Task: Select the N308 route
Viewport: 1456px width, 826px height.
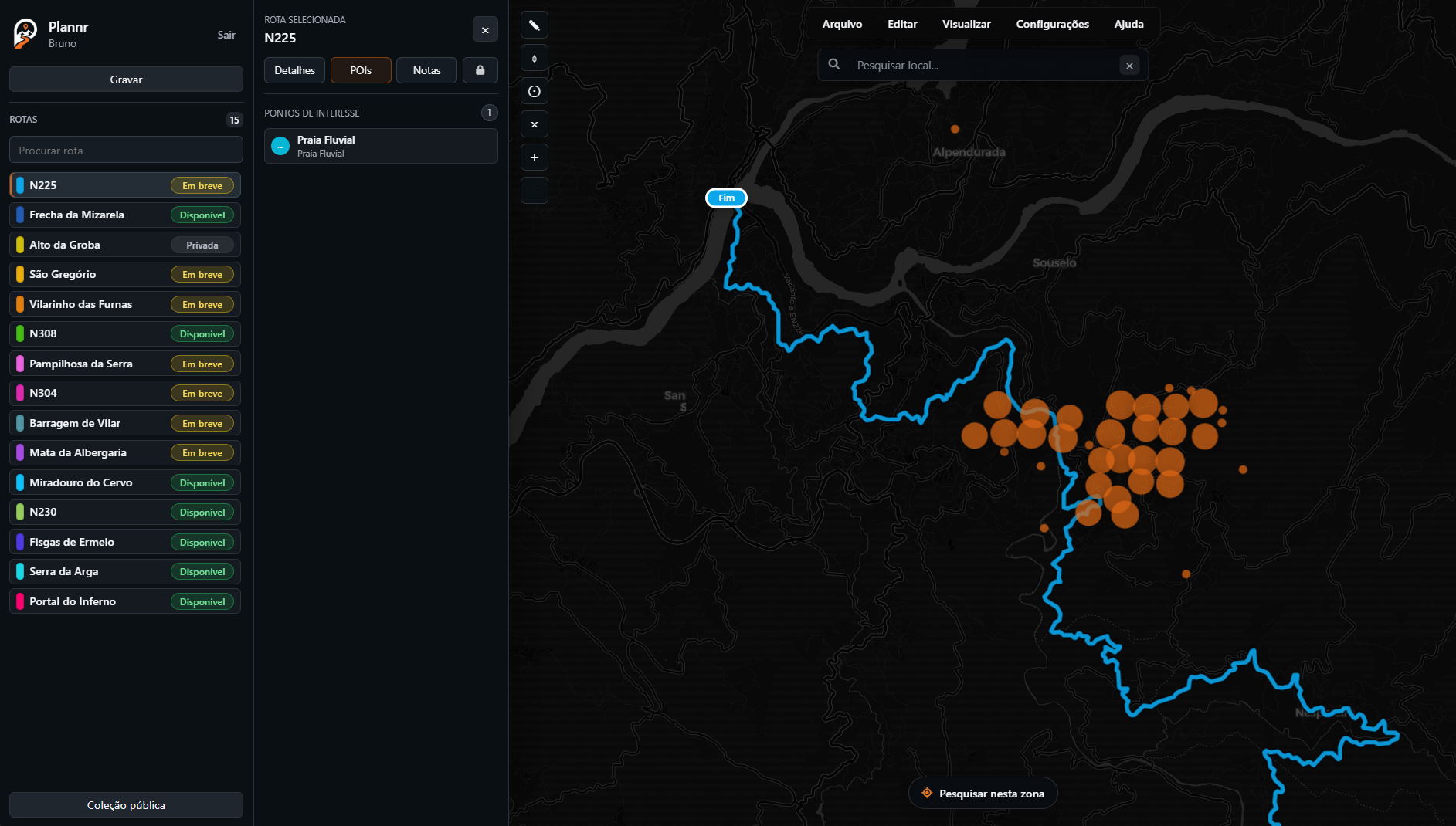Action: click(125, 334)
